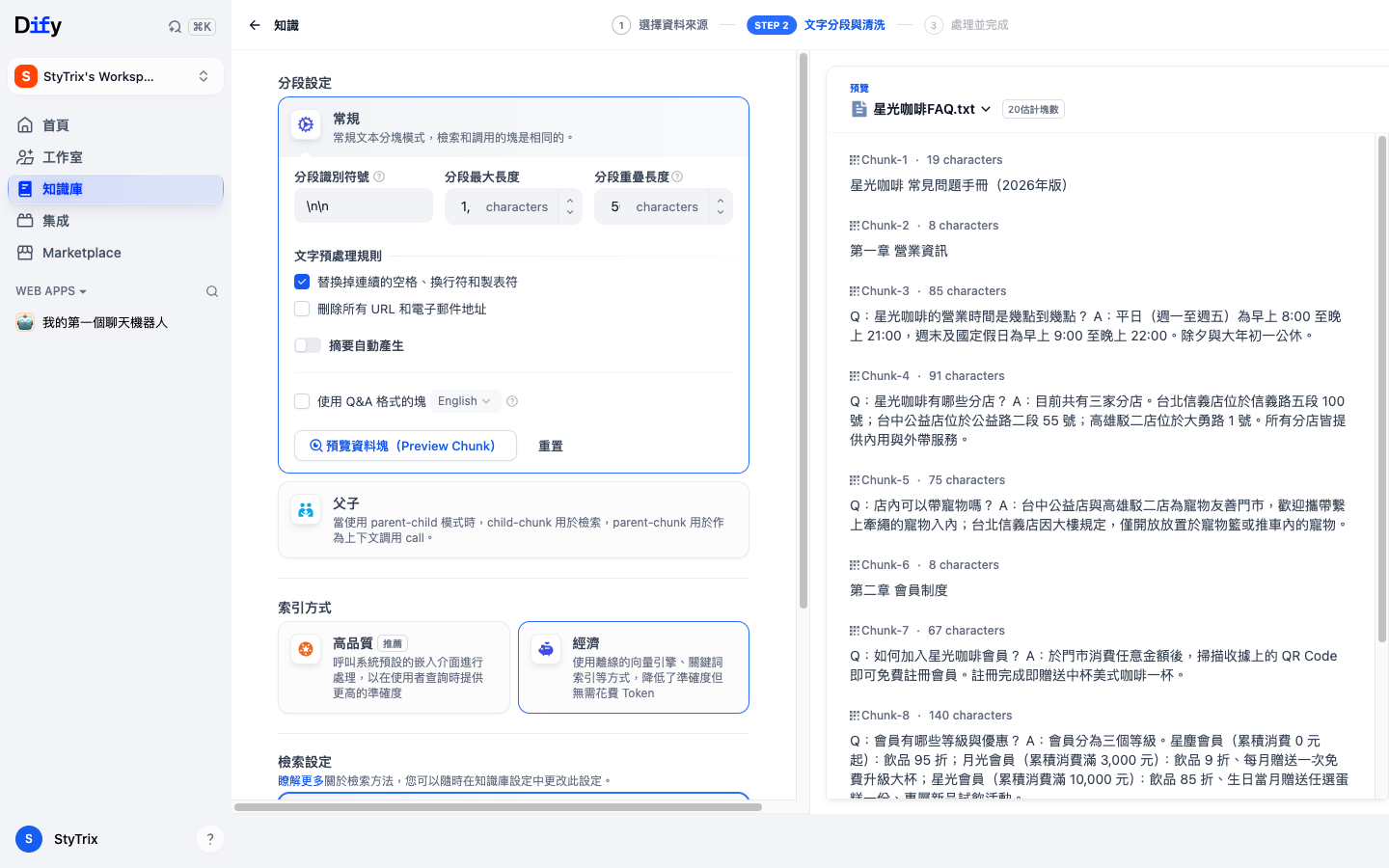
Task: Click Chunk-5 grip icon
Action: 855,480
